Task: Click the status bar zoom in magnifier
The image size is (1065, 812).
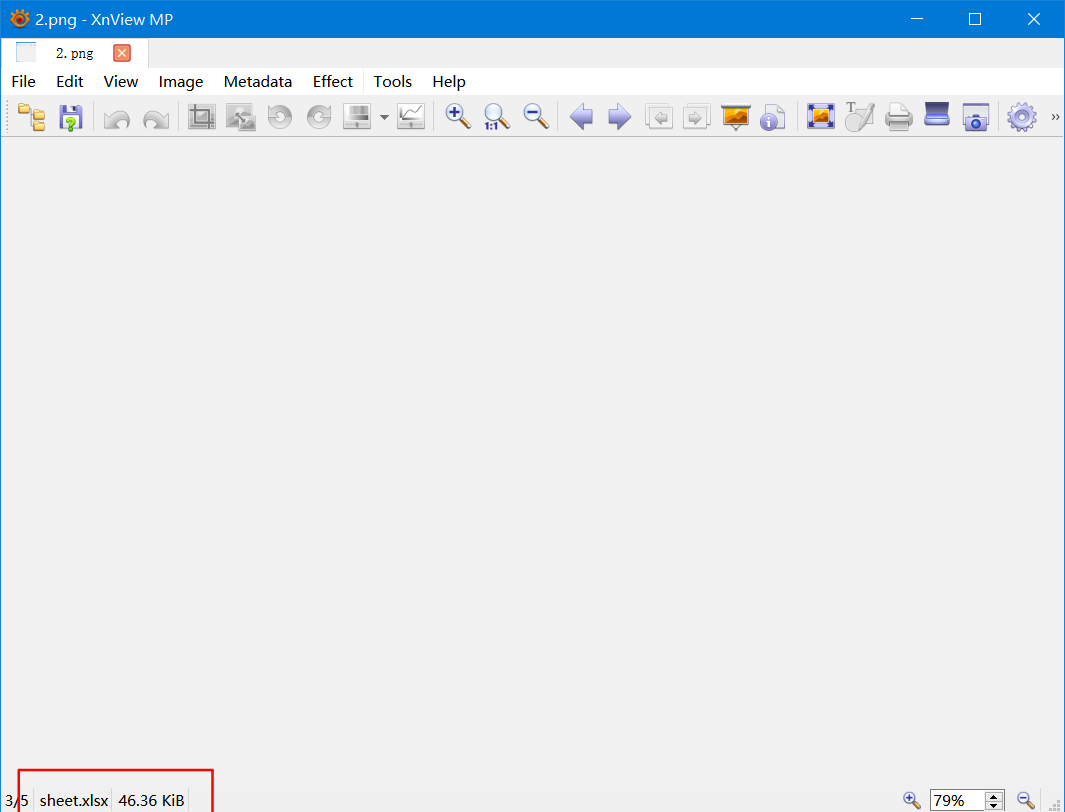Action: (x=912, y=800)
